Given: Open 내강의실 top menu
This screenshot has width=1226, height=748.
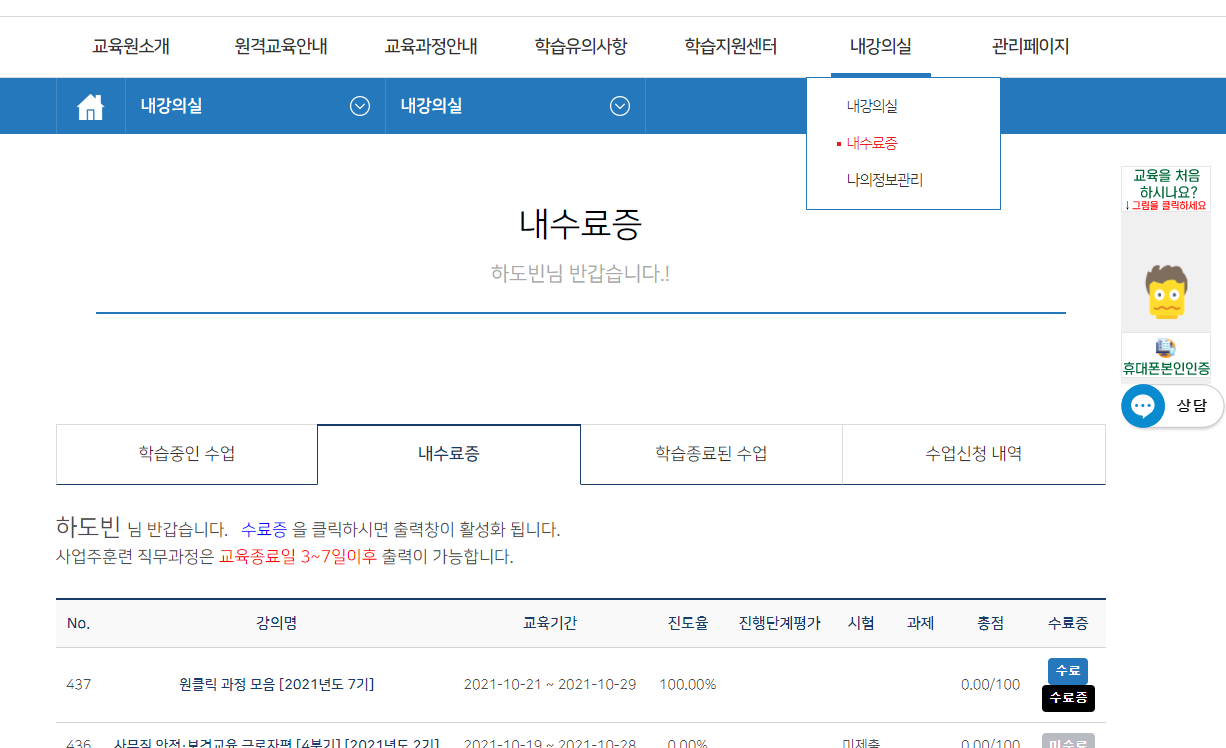Looking at the screenshot, I should point(881,46).
